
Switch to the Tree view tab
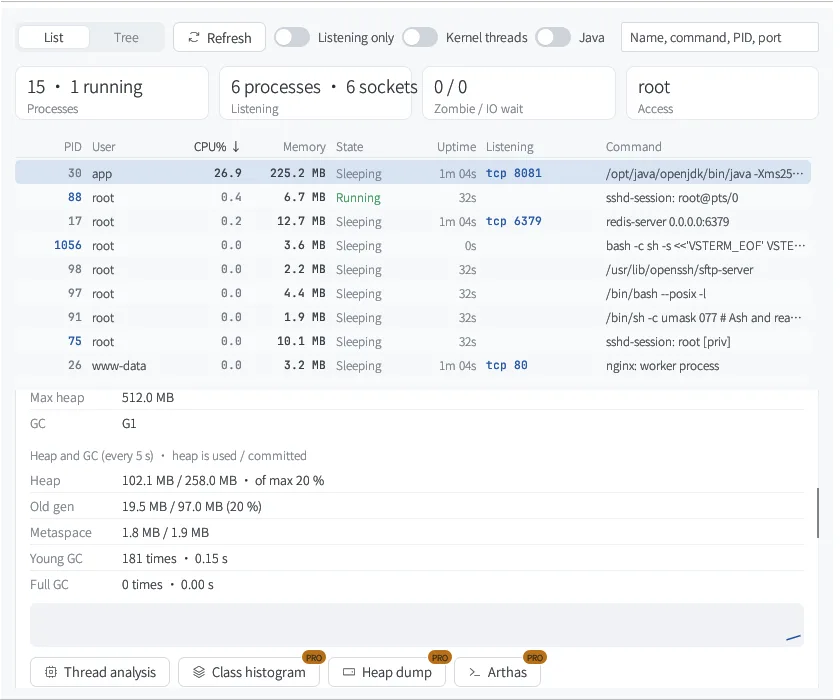[x=126, y=37]
